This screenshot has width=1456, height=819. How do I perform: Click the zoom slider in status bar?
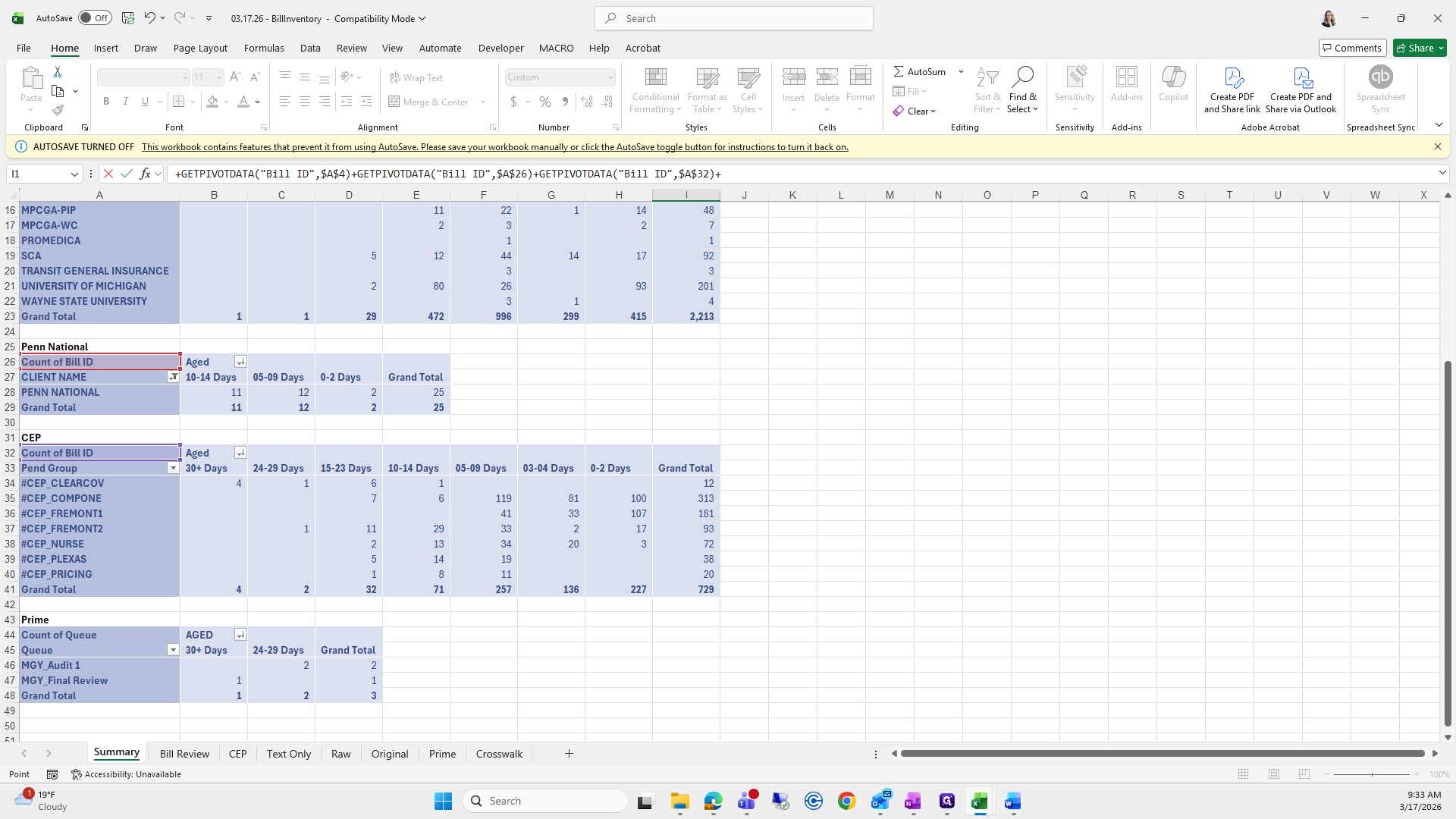click(1372, 774)
